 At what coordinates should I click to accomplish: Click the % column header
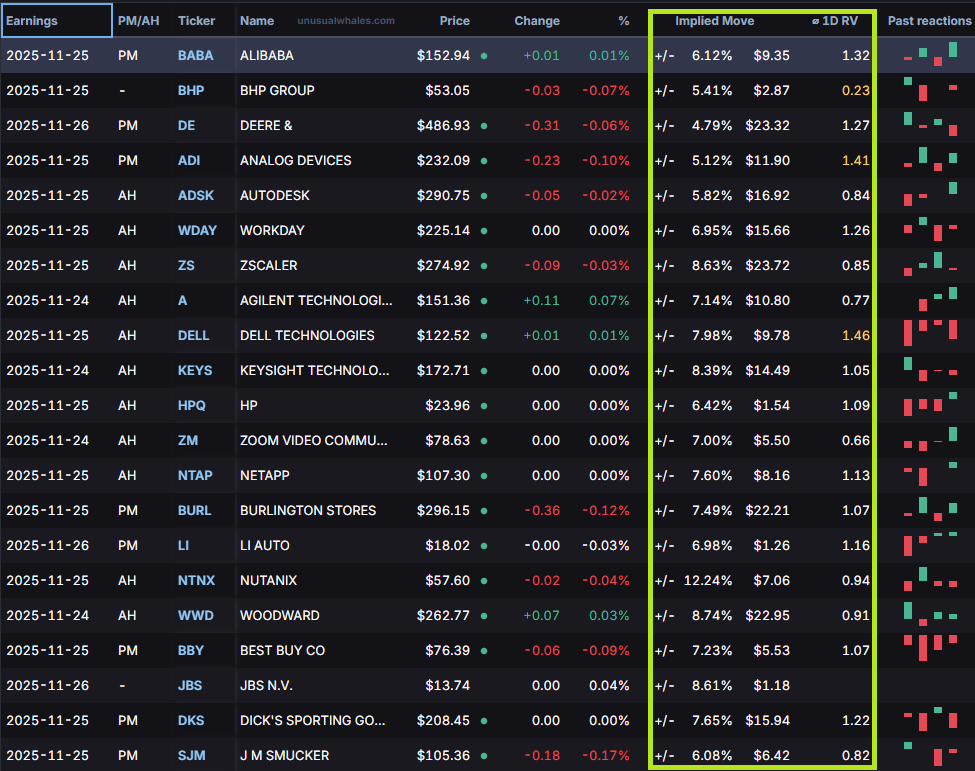[624, 21]
